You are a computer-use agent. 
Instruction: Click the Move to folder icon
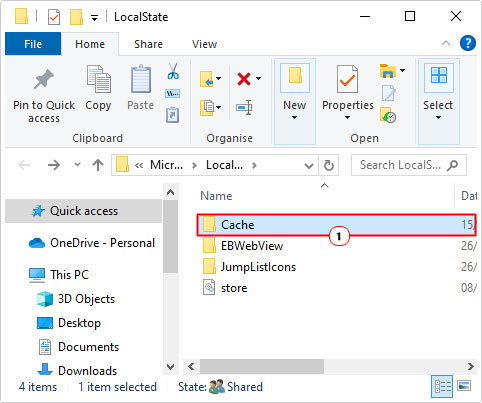(207, 79)
